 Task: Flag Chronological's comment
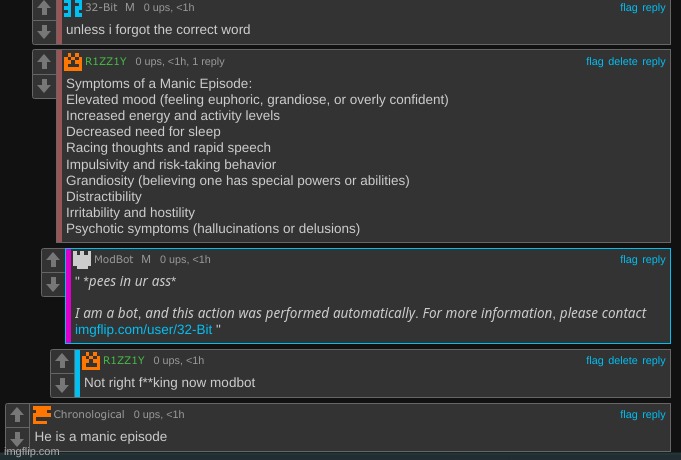[628, 414]
